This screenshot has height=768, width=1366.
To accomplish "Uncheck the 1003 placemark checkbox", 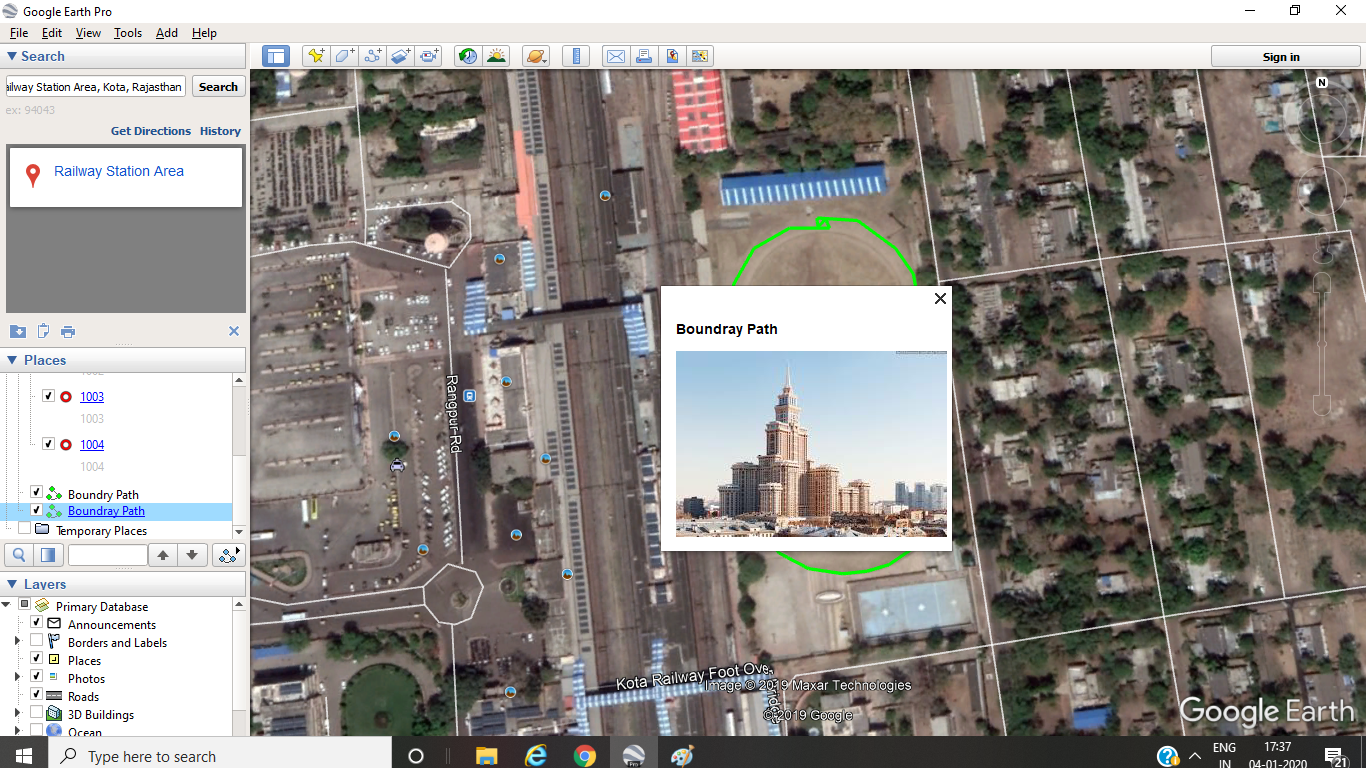I will click(48, 396).
